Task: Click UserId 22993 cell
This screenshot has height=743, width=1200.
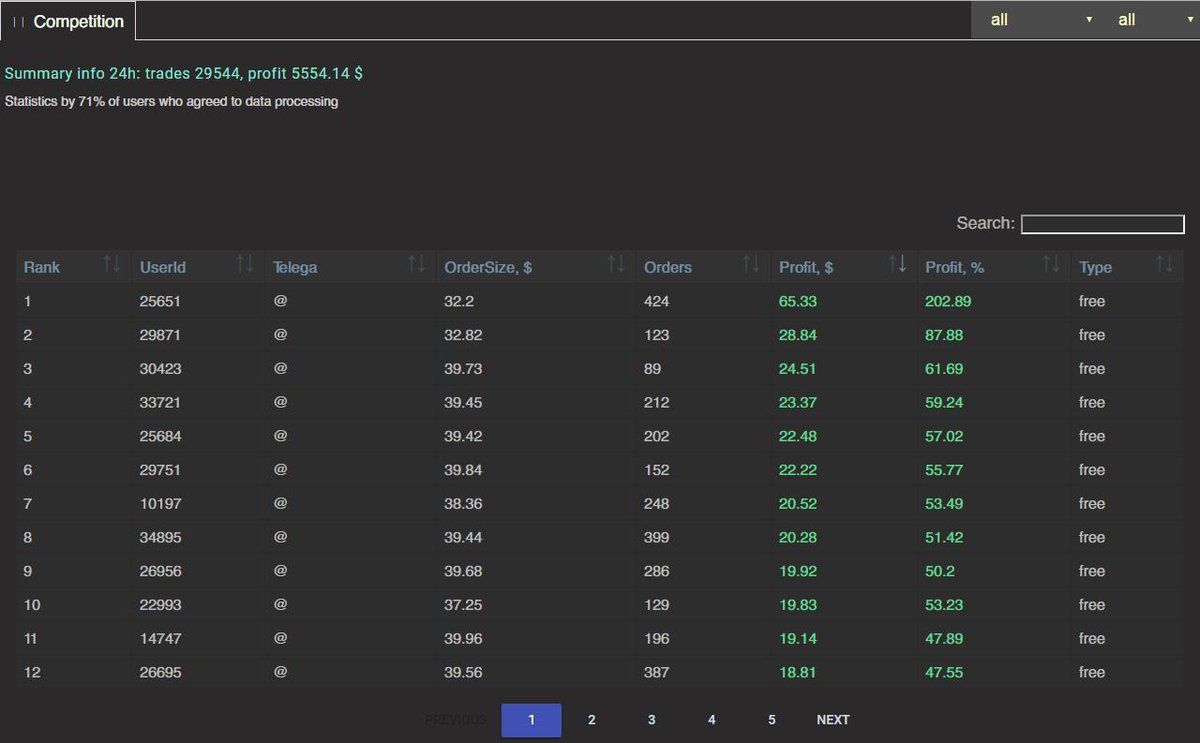Action: pyautogui.click(x=160, y=605)
